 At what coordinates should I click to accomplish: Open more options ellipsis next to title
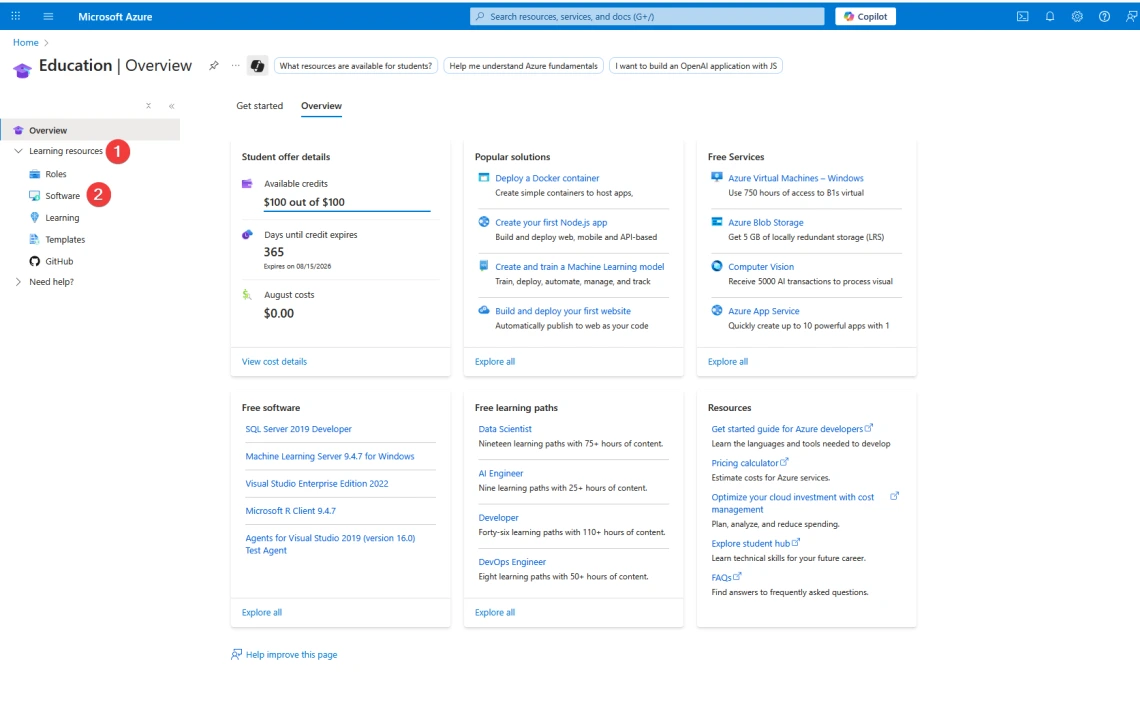[x=235, y=66]
